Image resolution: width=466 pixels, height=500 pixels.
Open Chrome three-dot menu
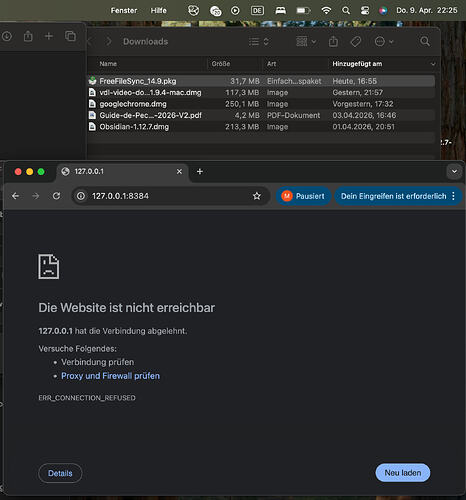click(x=453, y=196)
